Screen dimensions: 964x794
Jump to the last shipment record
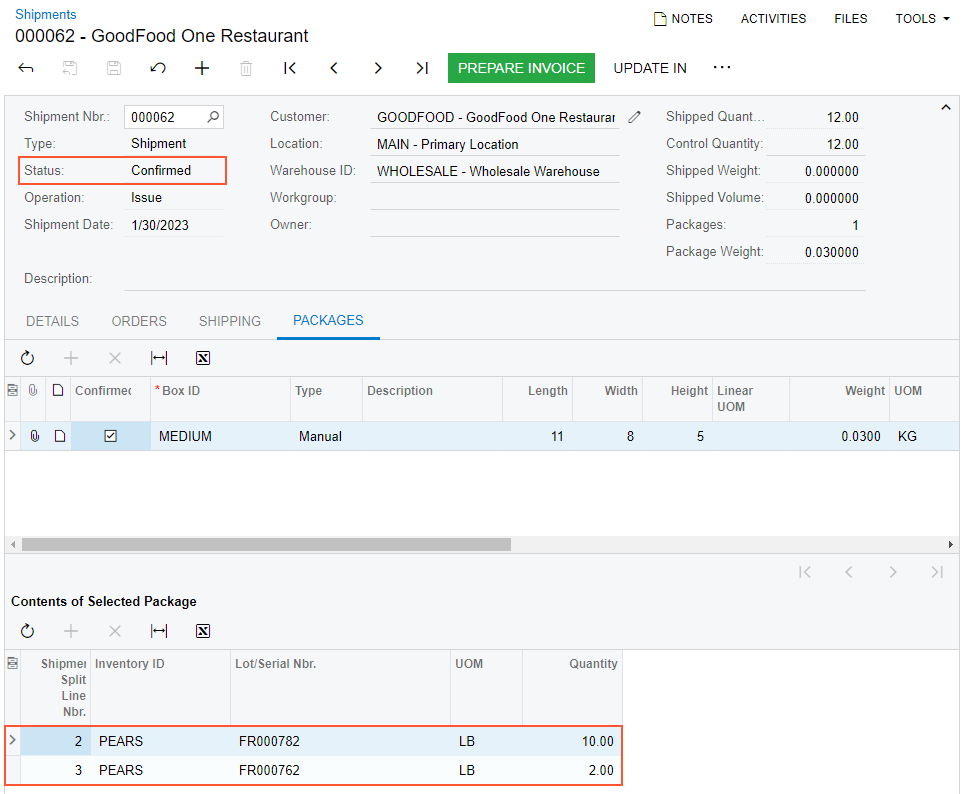422,68
